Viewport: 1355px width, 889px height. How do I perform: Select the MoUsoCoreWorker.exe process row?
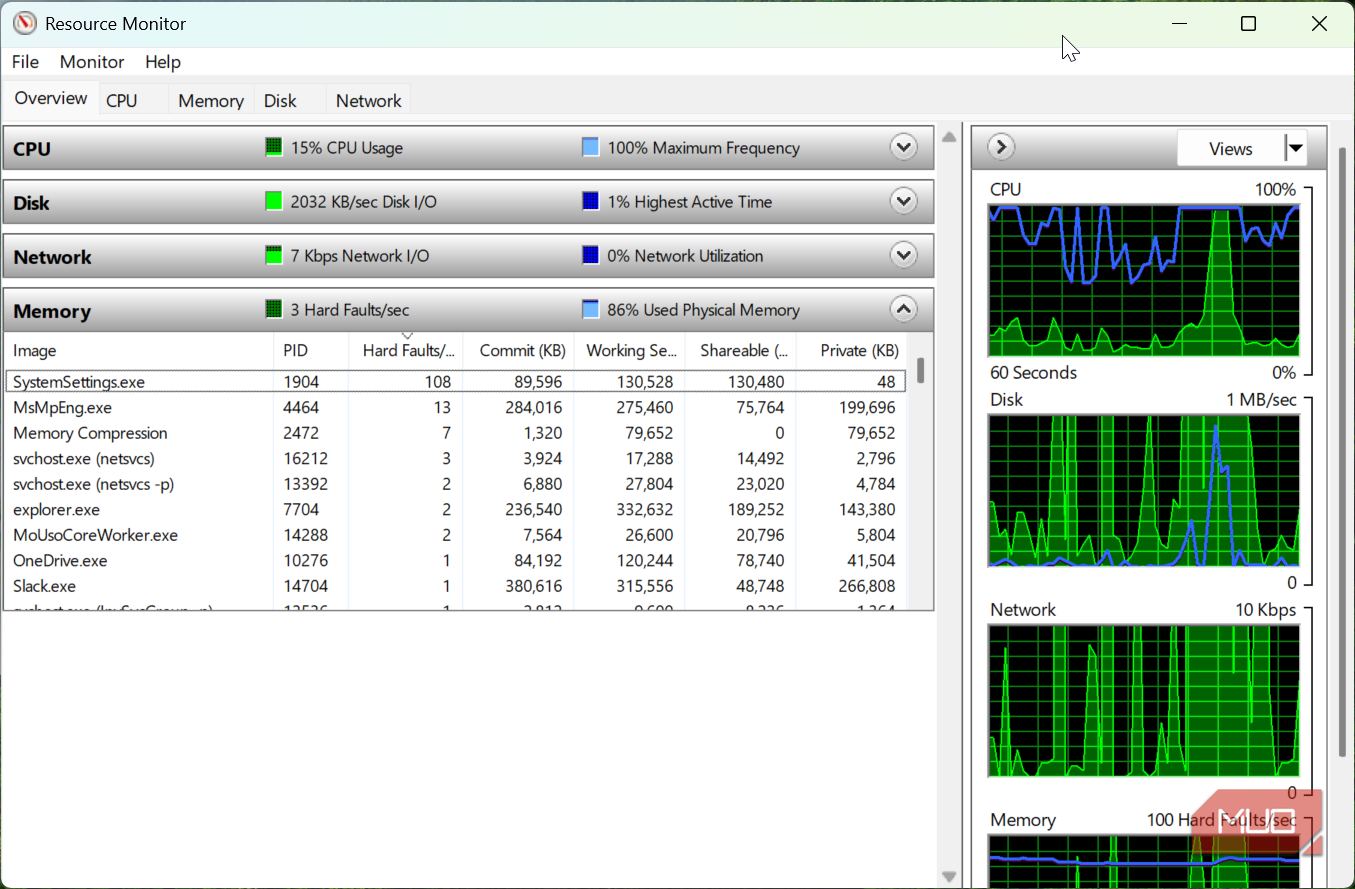tap(455, 535)
